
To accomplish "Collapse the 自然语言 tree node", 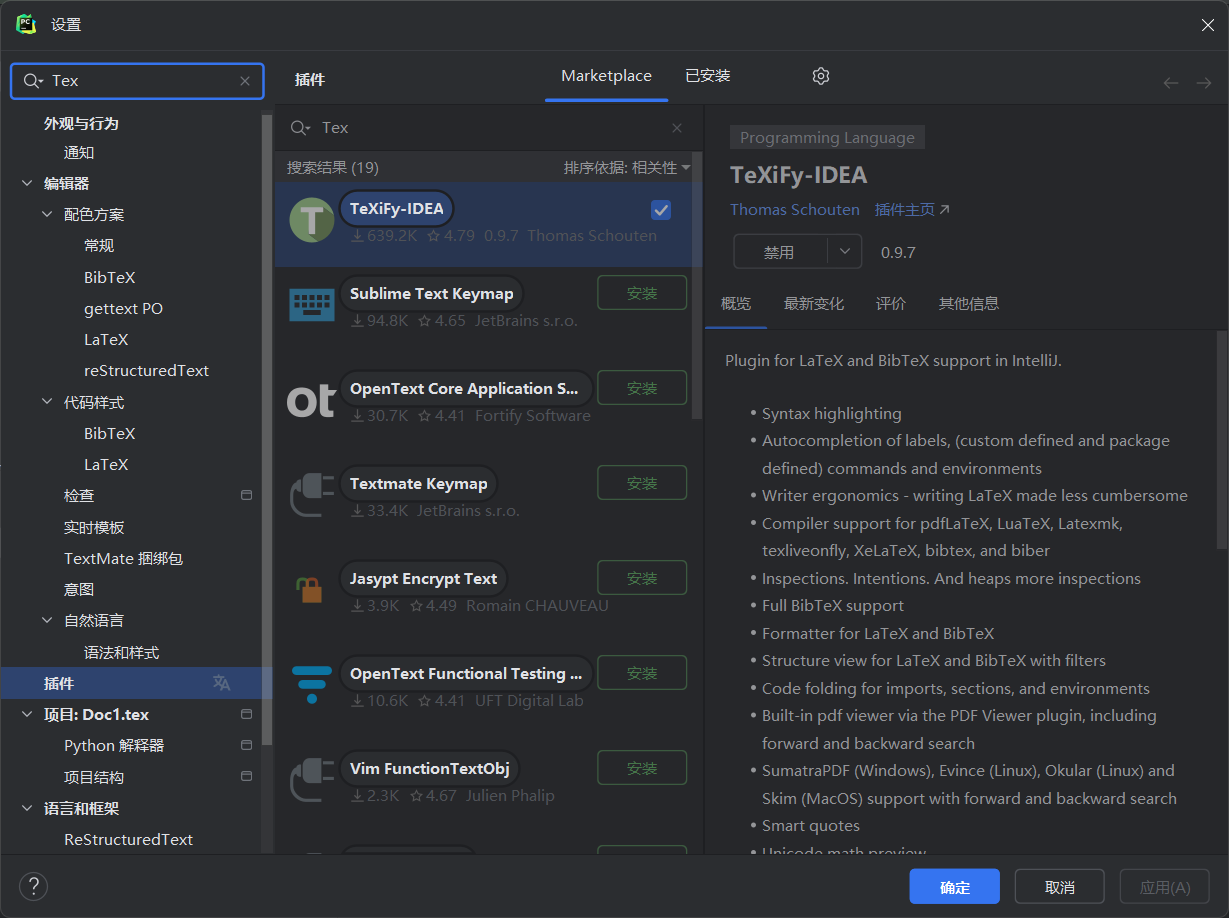I will [x=47, y=620].
